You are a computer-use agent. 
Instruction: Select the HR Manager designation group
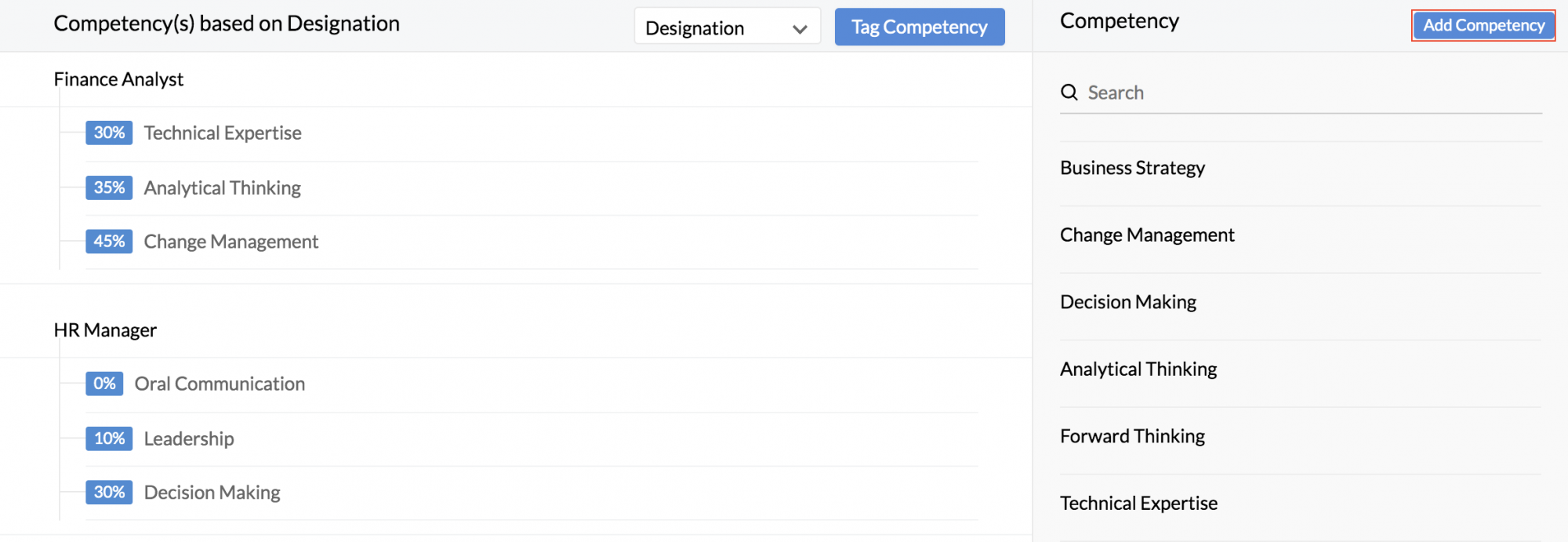pyautogui.click(x=105, y=330)
